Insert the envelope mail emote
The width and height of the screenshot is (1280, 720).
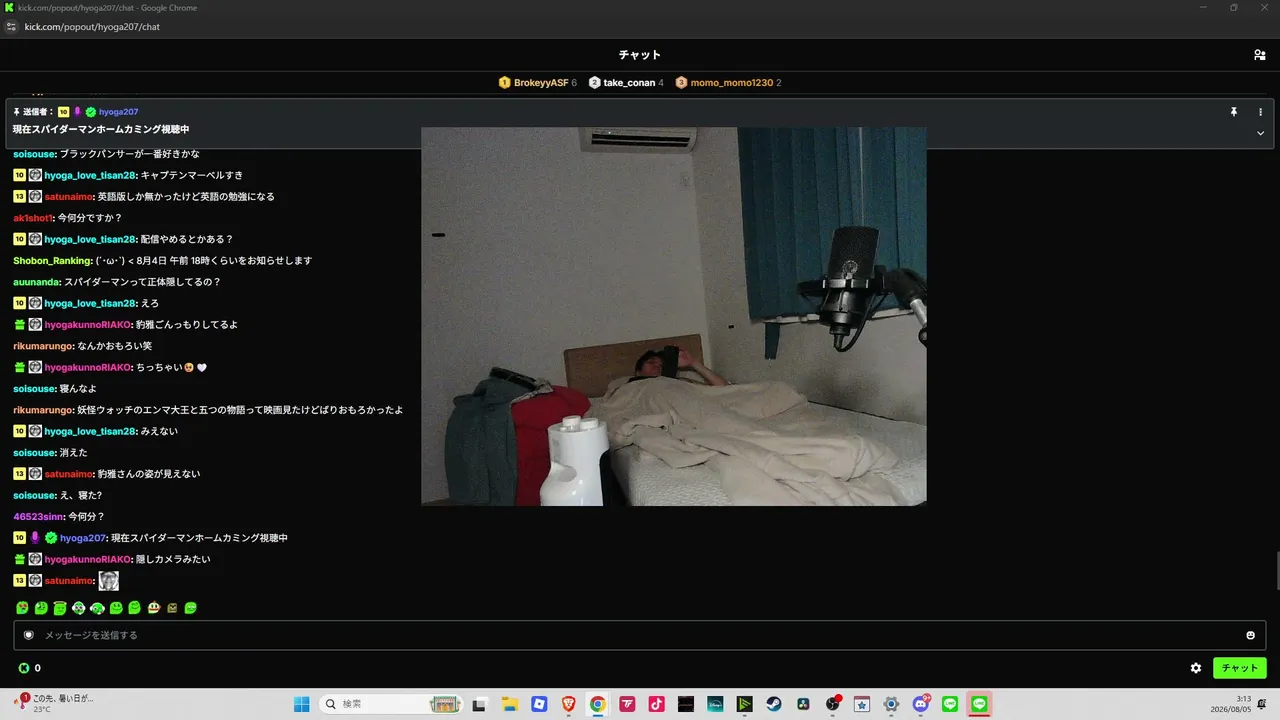[172, 608]
